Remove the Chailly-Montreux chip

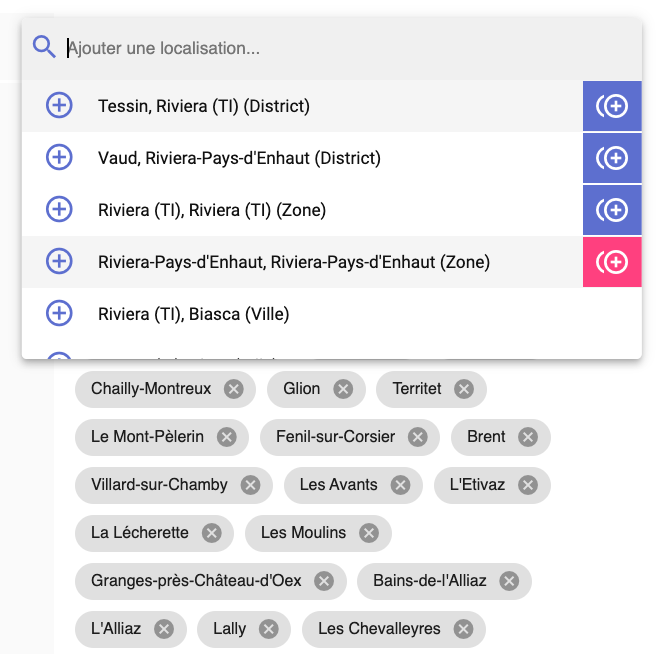click(234, 389)
